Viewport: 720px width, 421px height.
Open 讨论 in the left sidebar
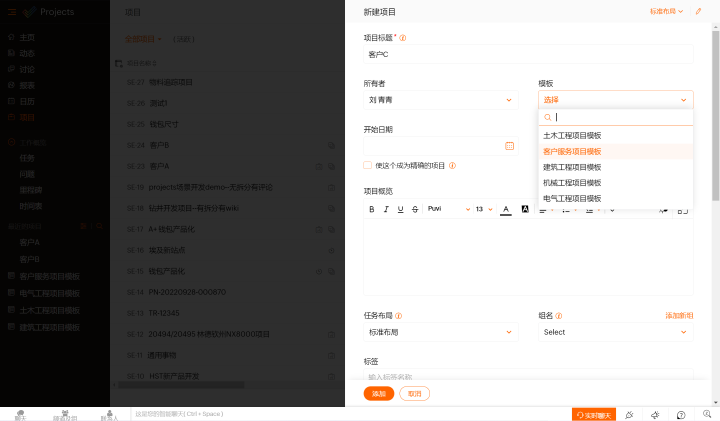click(x=27, y=69)
